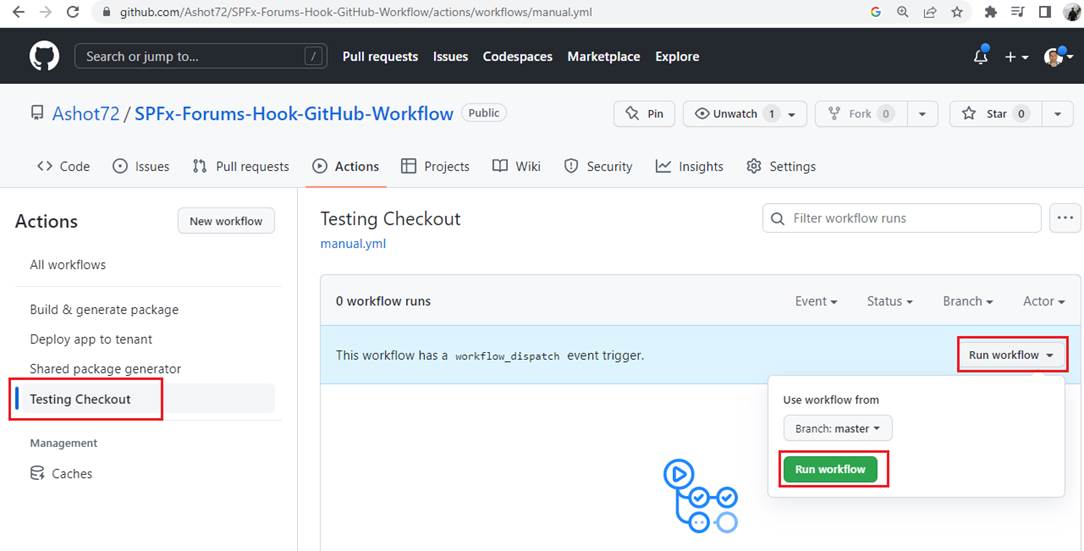
Task: Expand the Run workflow dropdown button
Action: click(x=1011, y=355)
